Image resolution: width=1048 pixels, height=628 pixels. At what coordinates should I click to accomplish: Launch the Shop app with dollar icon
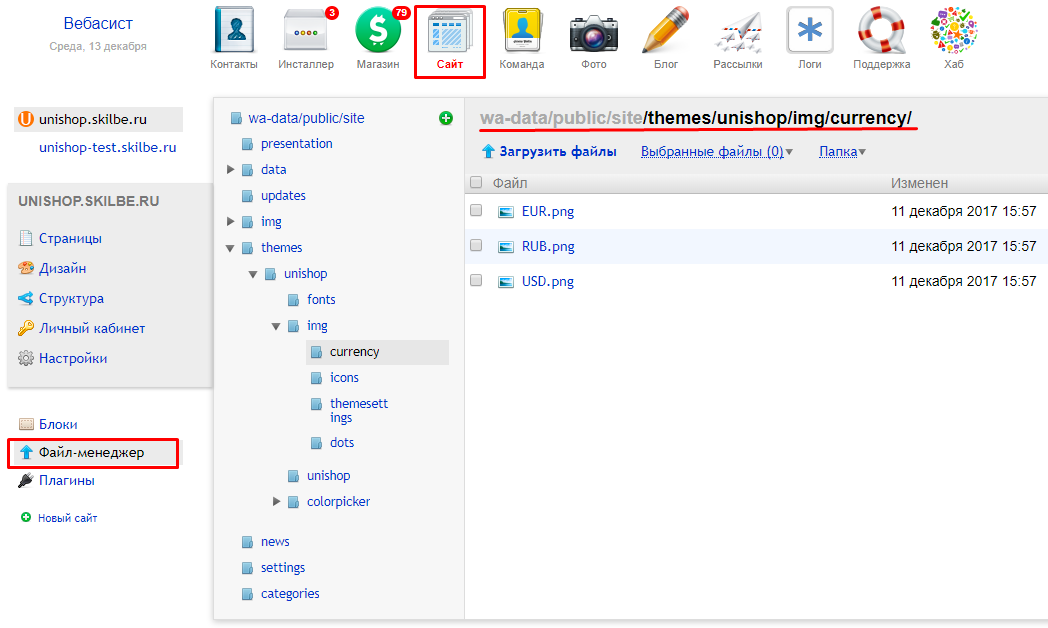click(x=378, y=32)
